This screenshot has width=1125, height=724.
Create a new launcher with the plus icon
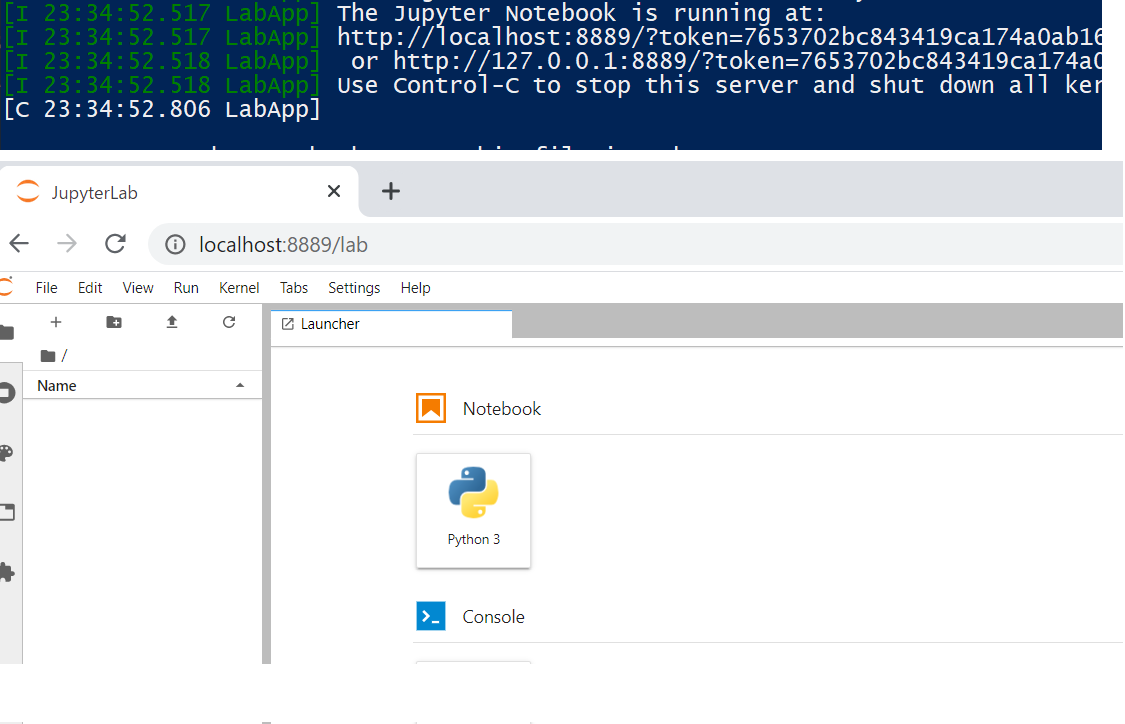[x=56, y=322]
